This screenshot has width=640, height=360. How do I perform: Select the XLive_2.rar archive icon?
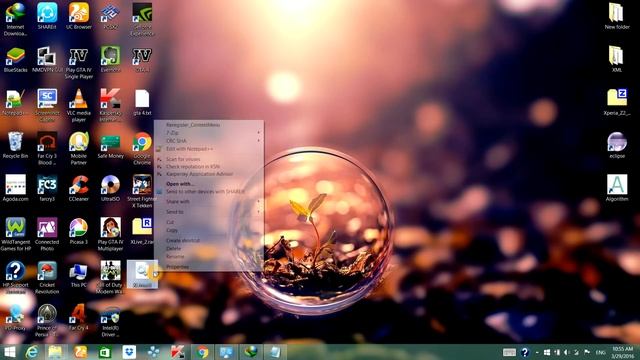point(142,231)
